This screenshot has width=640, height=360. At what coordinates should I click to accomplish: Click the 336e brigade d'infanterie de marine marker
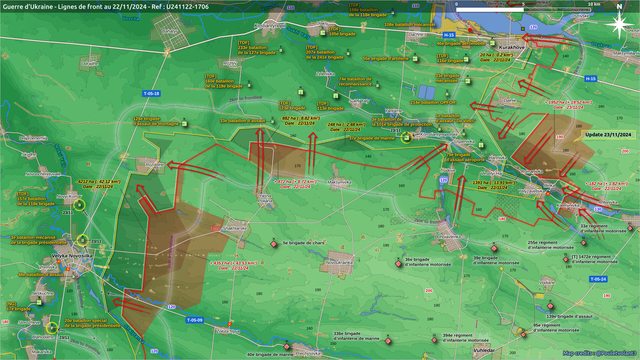point(389,340)
